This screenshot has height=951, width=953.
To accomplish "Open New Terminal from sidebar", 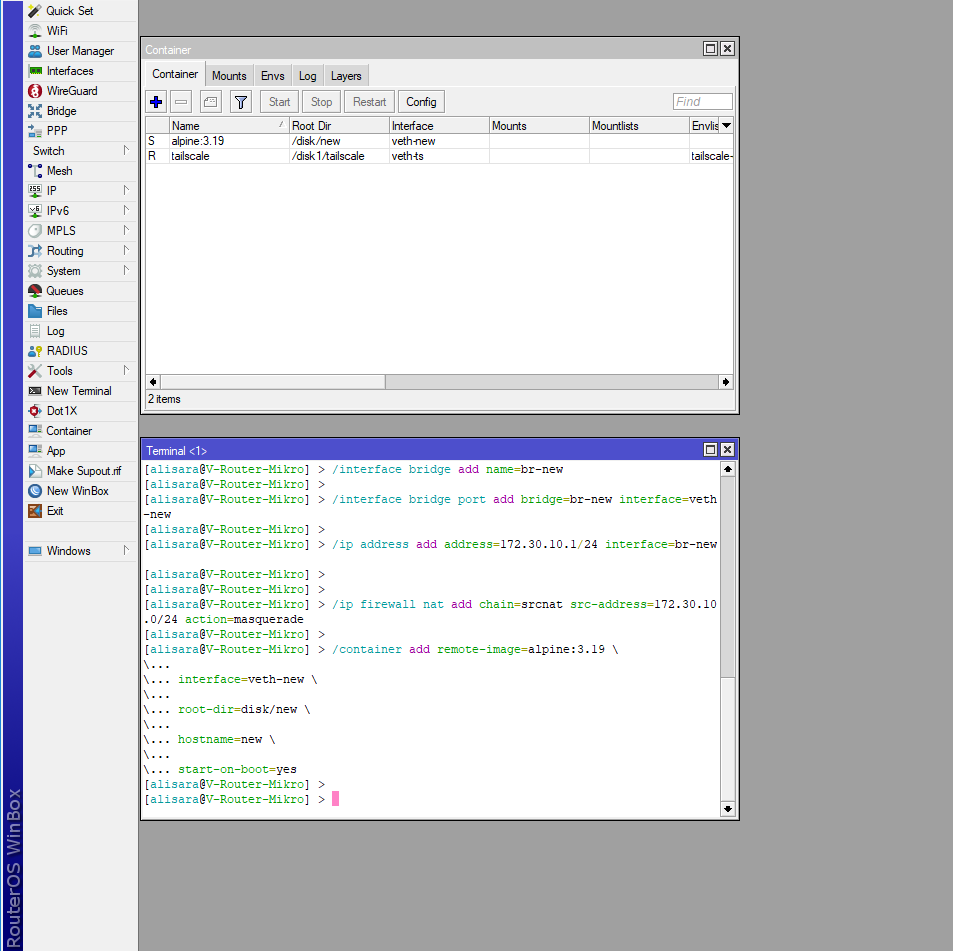I will tap(80, 391).
